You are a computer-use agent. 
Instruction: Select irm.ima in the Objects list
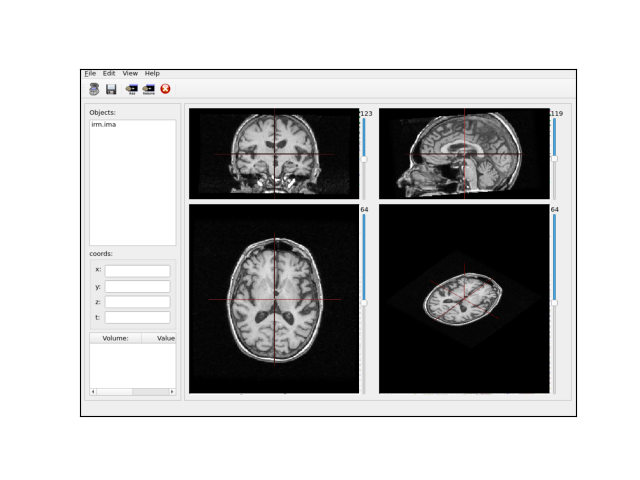[104, 124]
